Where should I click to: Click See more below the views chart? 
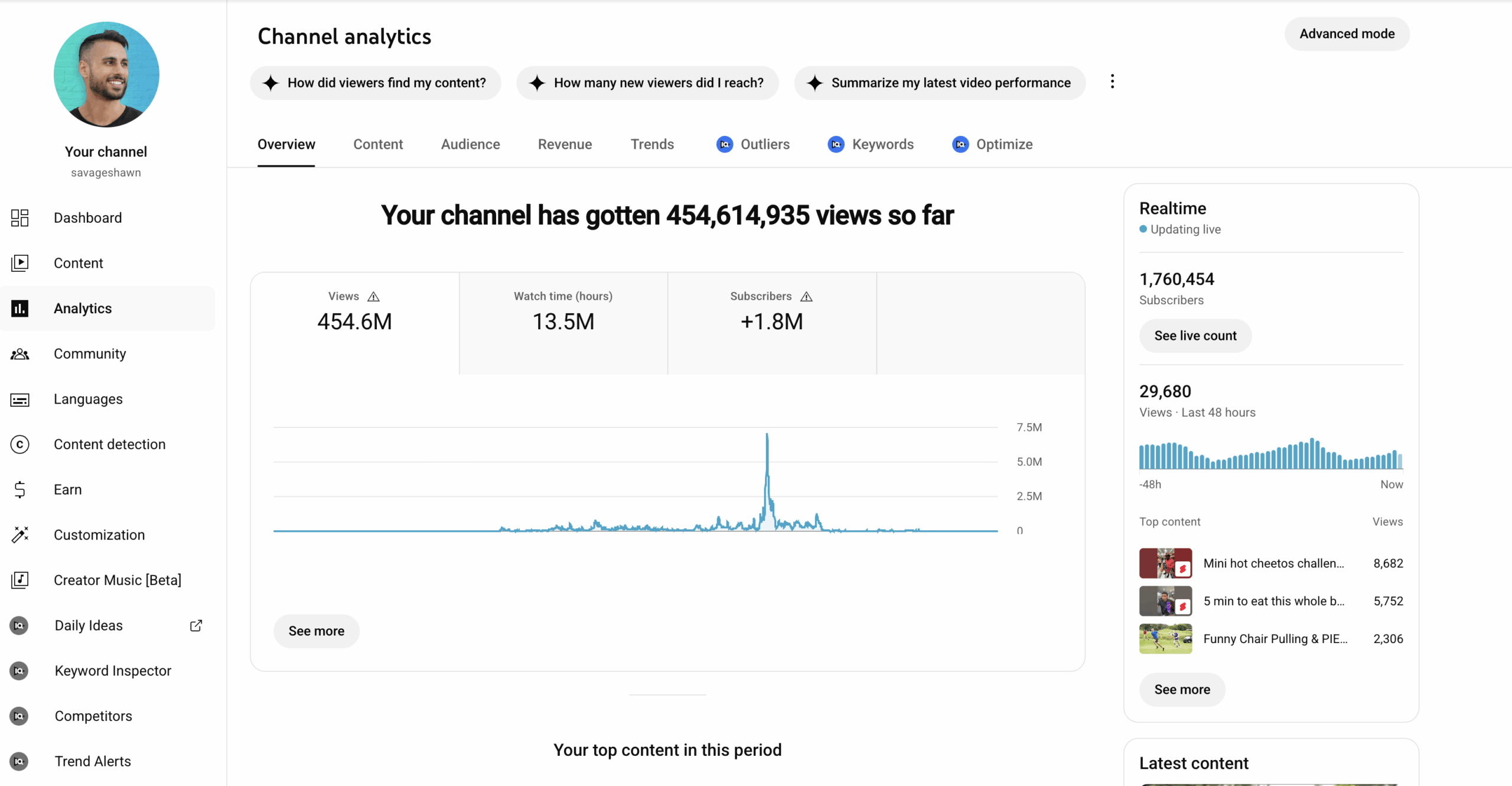click(x=316, y=631)
